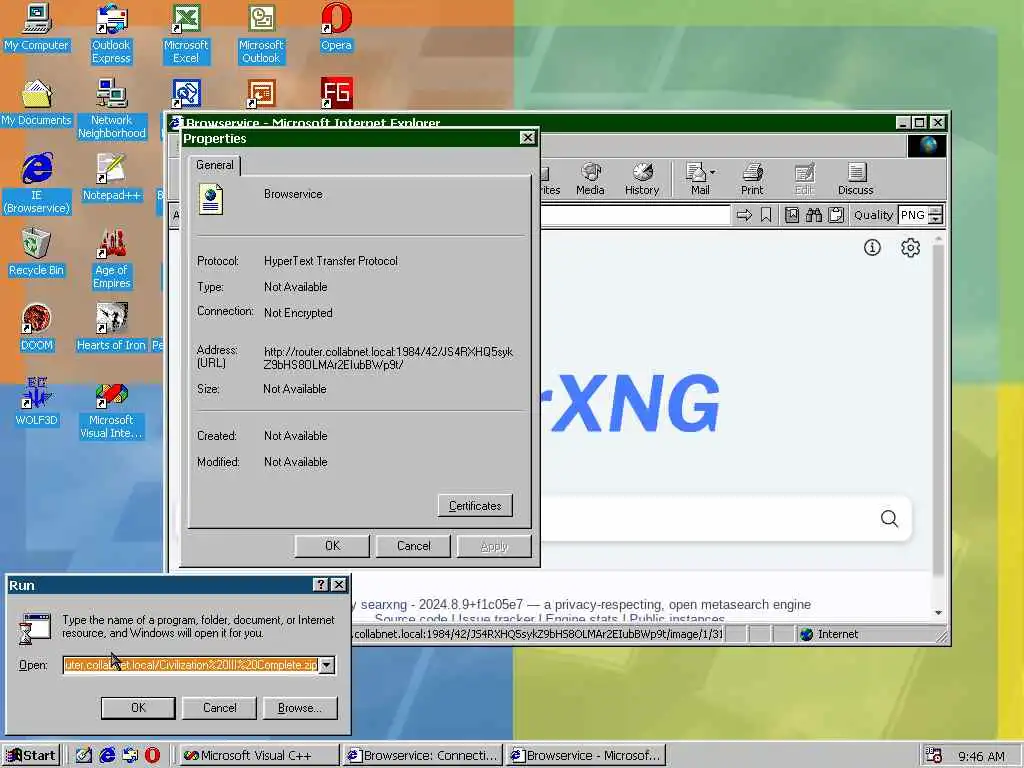This screenshot has width=1024, height=768.
Task: Decrease Quality with the stepper down arrow
Action: (x=935, y=219)
